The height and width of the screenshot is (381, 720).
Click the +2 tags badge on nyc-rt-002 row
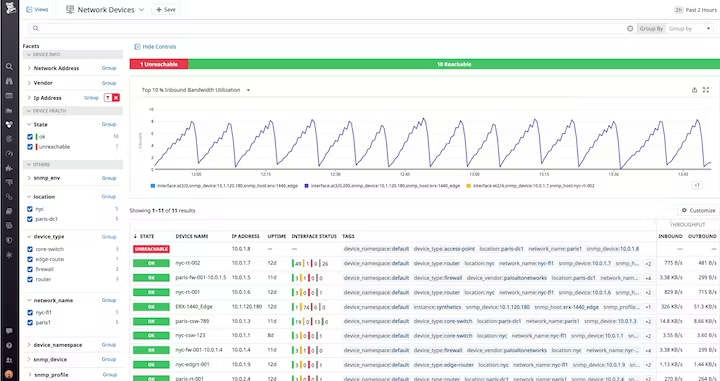[x=648, y=264]
